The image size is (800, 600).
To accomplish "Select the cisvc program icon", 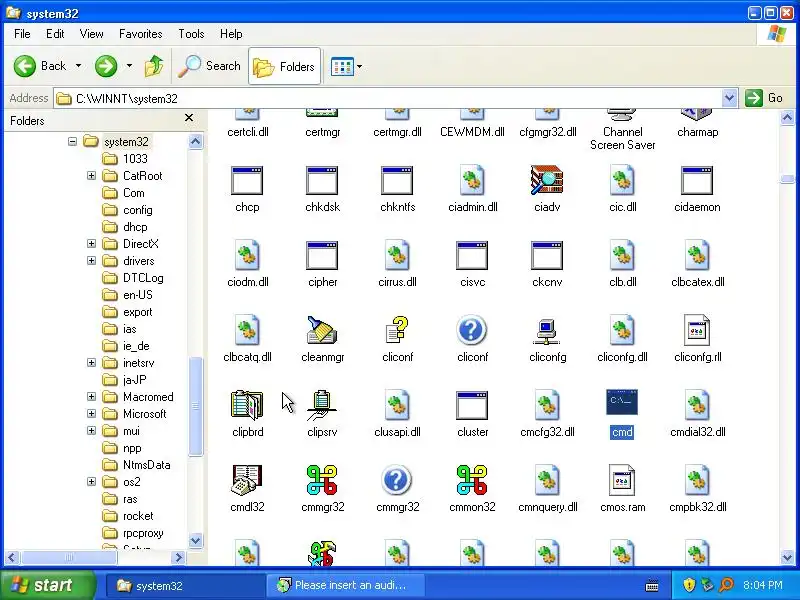I will [x=472, y=255].
